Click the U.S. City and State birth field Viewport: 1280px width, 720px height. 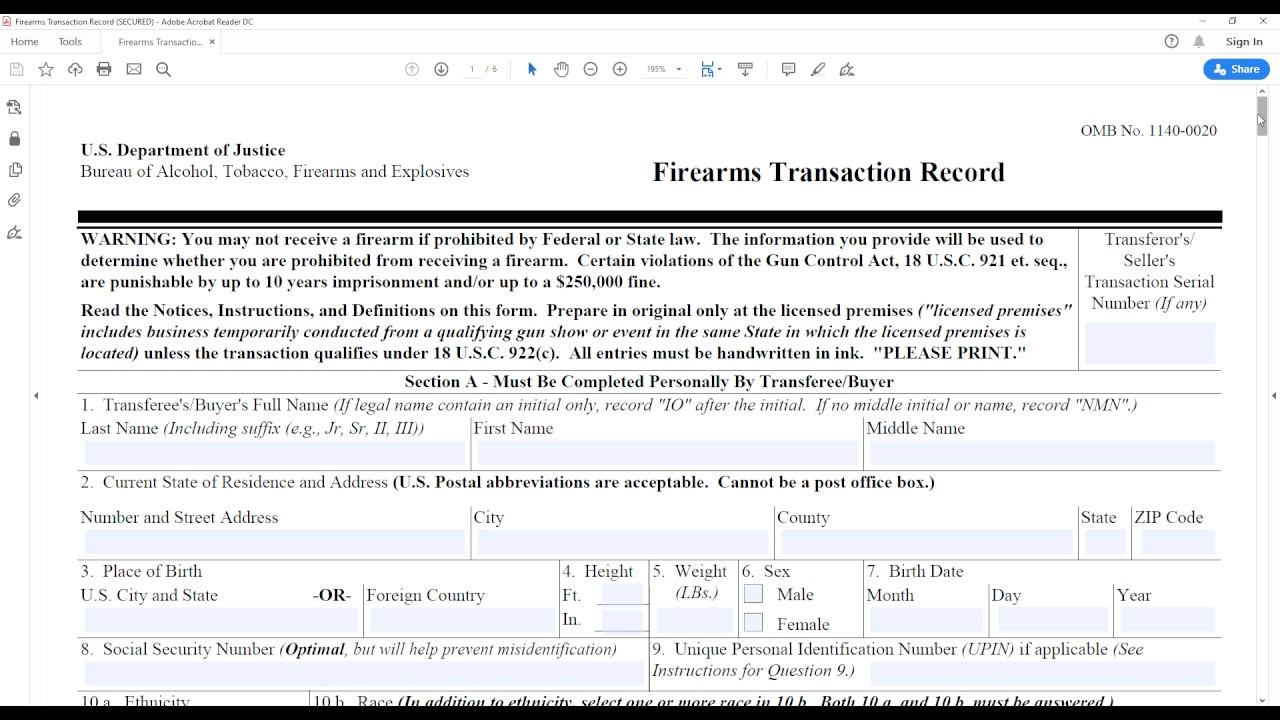point(221,620)
